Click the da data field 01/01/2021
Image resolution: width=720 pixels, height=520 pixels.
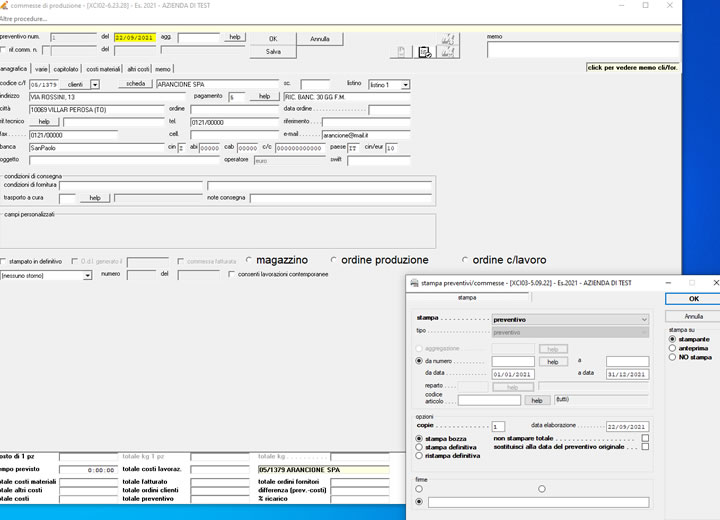pos(513,374)
